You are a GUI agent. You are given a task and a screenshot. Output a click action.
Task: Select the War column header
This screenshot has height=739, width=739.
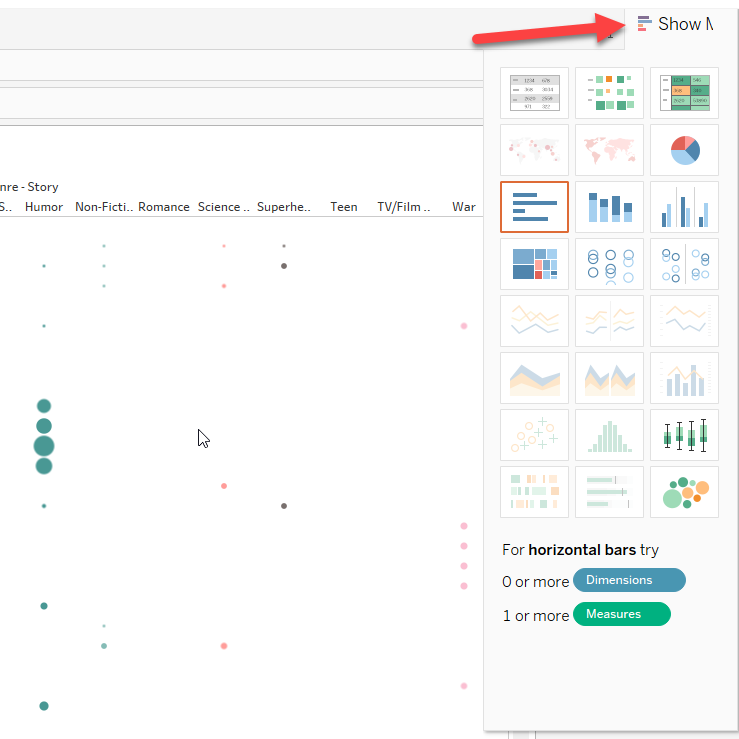(463, 207)
